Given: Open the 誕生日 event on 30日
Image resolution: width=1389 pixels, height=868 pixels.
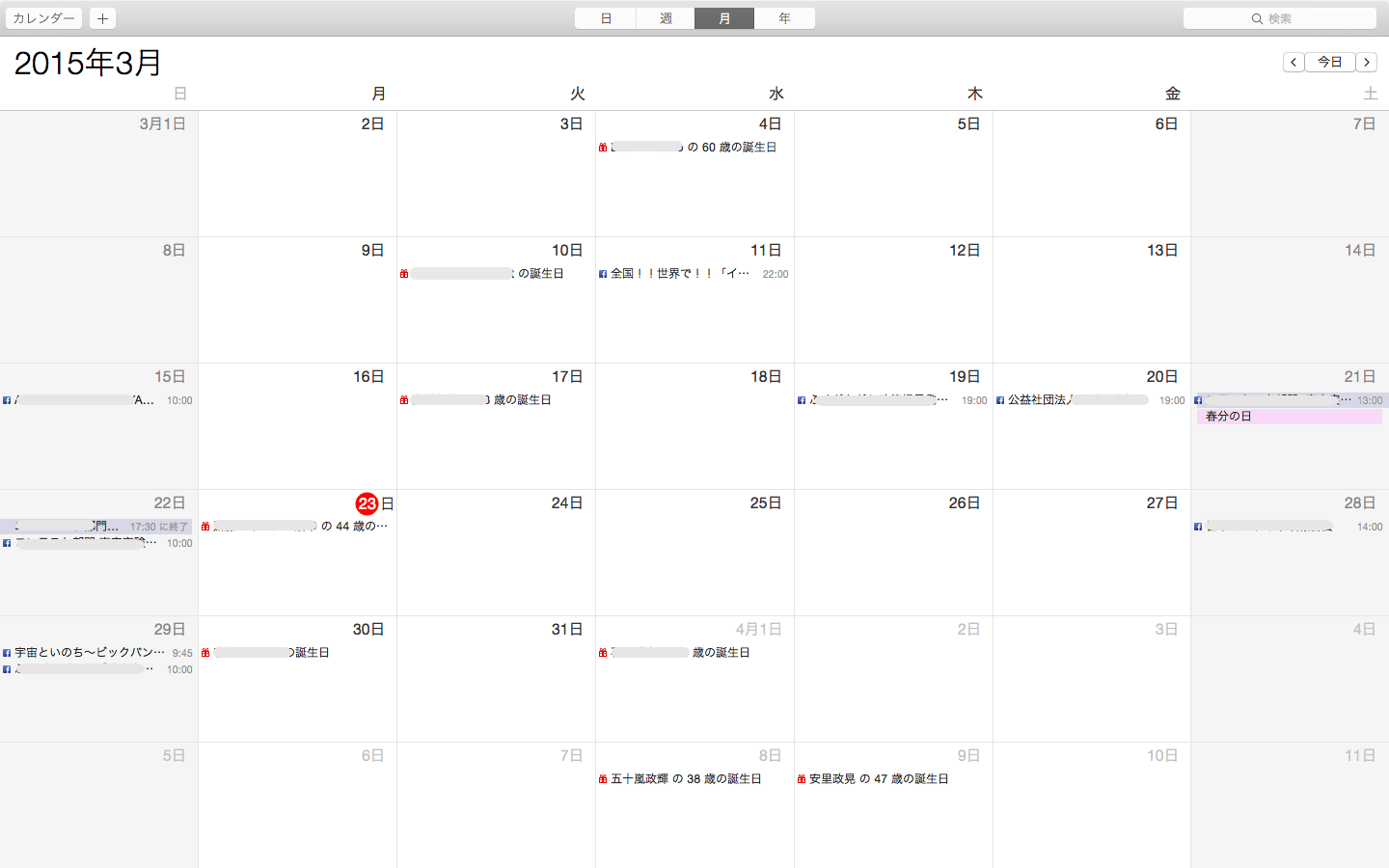Looking at the screenshot, I should 296,653.
